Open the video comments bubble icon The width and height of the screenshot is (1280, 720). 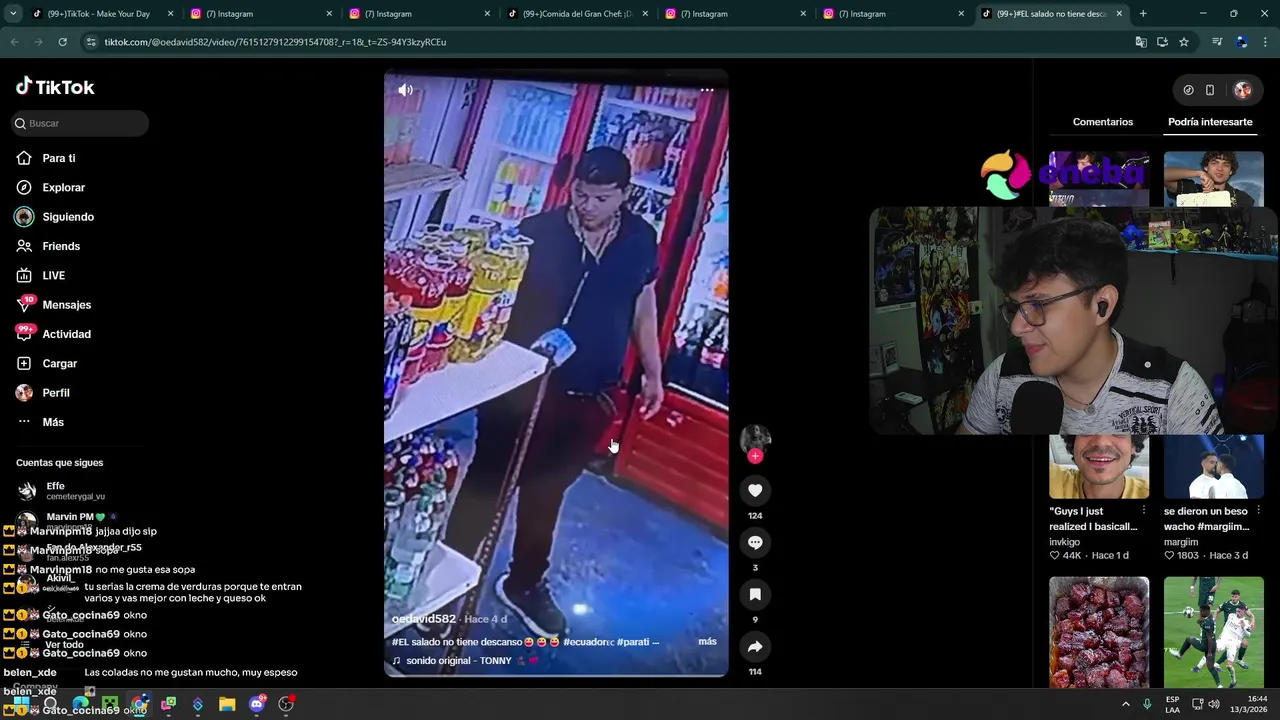755,542
